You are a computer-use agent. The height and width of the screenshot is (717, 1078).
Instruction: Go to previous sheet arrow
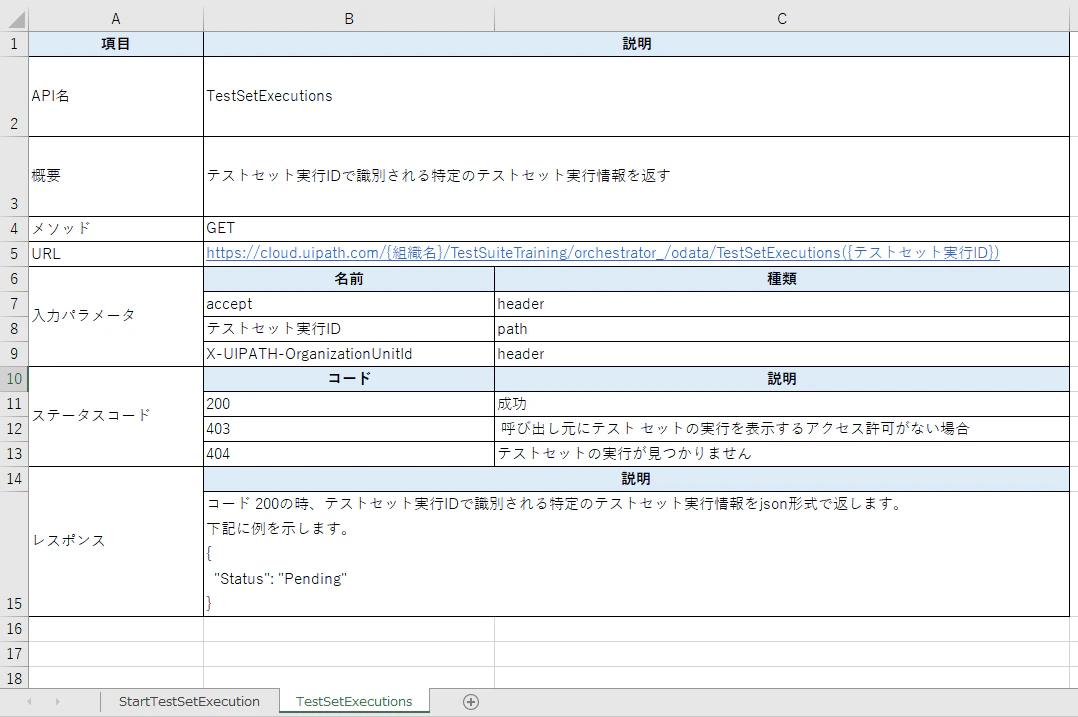(x=30, y=702)
